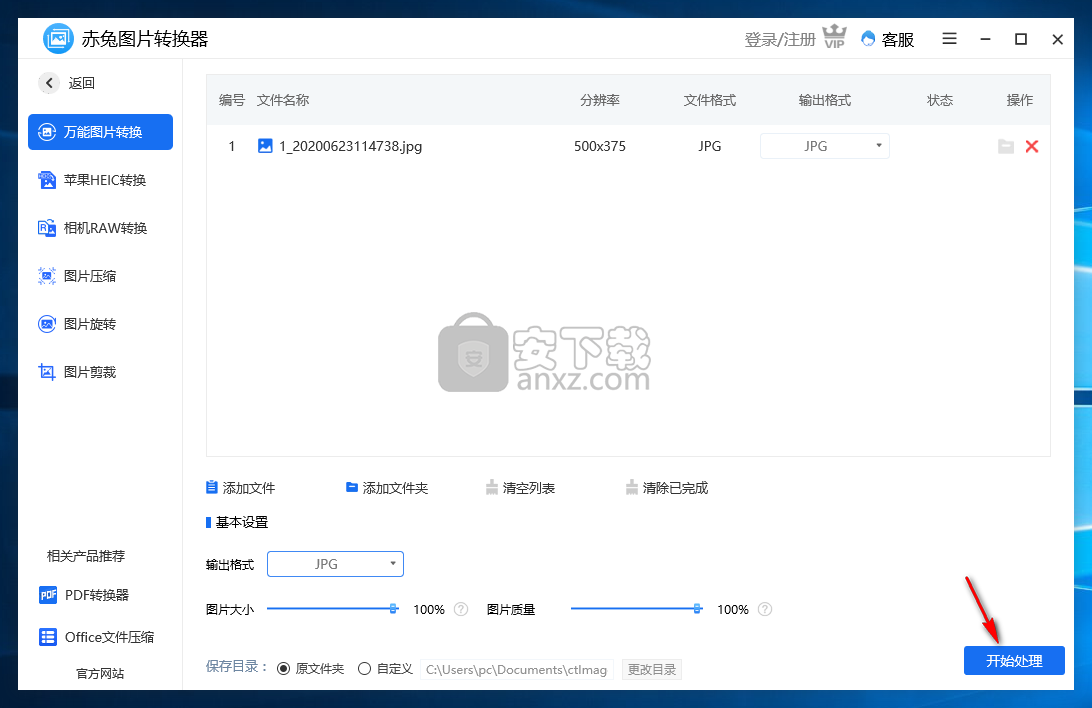Screen dimensions: 1092x708
Task: Click 清空列表 to clear the list
Action: pos(520,488)
